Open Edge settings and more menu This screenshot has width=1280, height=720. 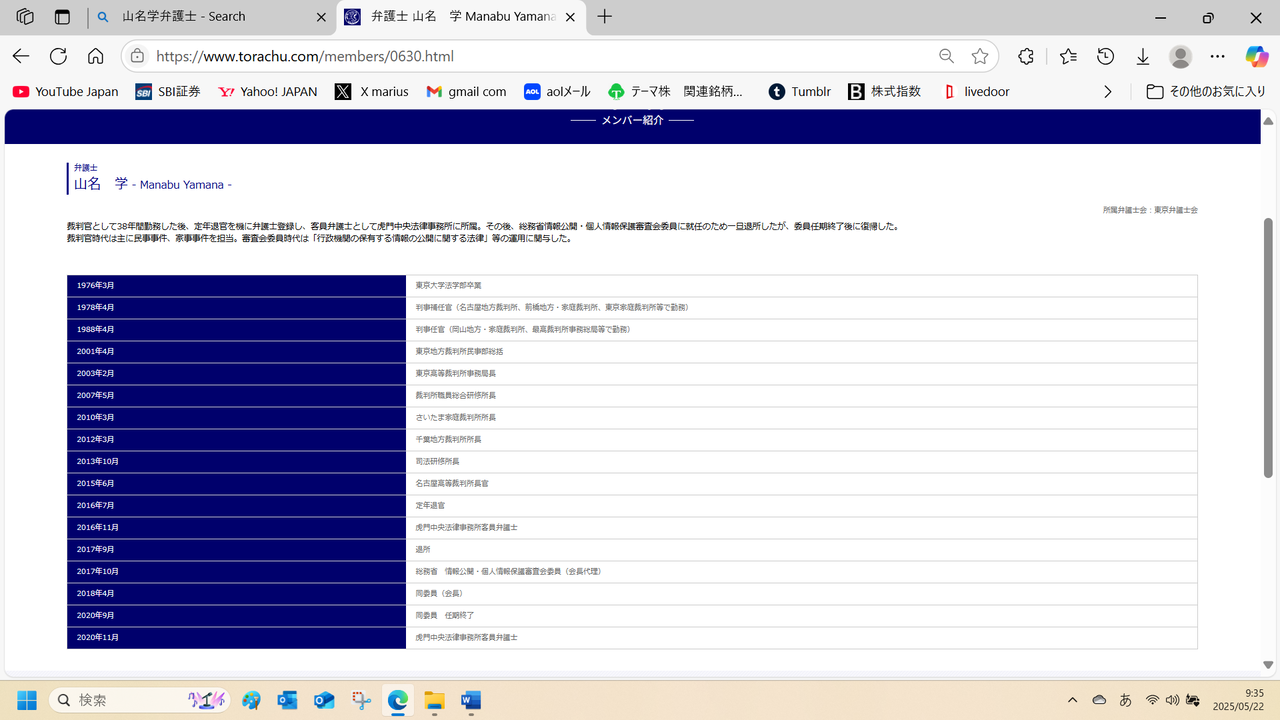pos(1217,56)
